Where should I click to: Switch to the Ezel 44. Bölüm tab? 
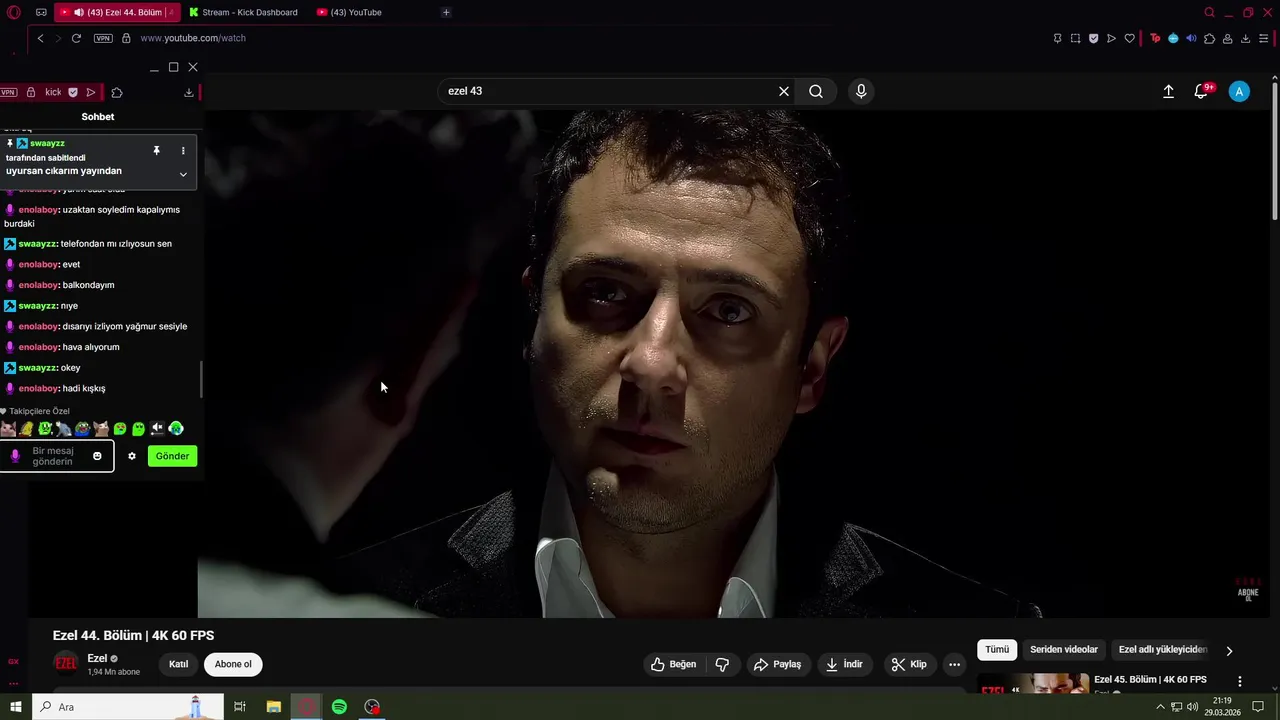click(x=116, y=12)
